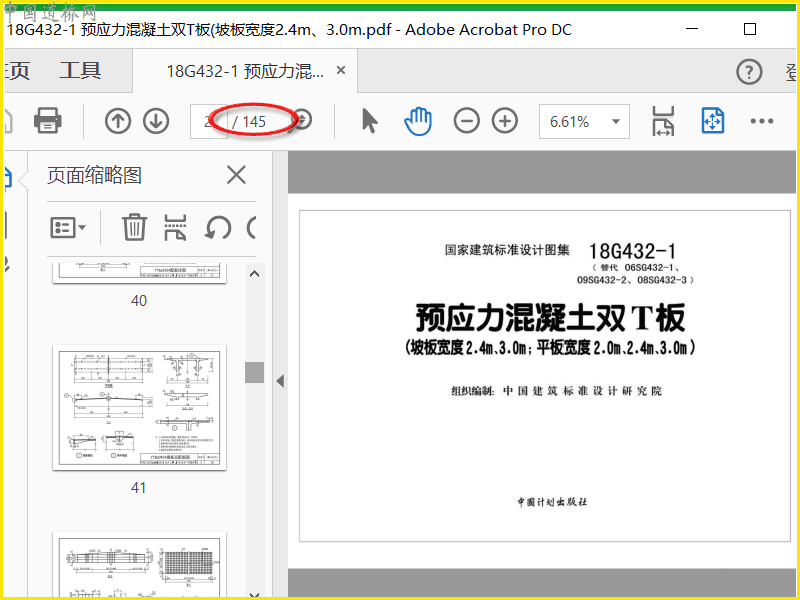Switch to the 18G432-1 预应力混... document tab
Viewport: 800px width, 600px height.
(x=245, y=71)
